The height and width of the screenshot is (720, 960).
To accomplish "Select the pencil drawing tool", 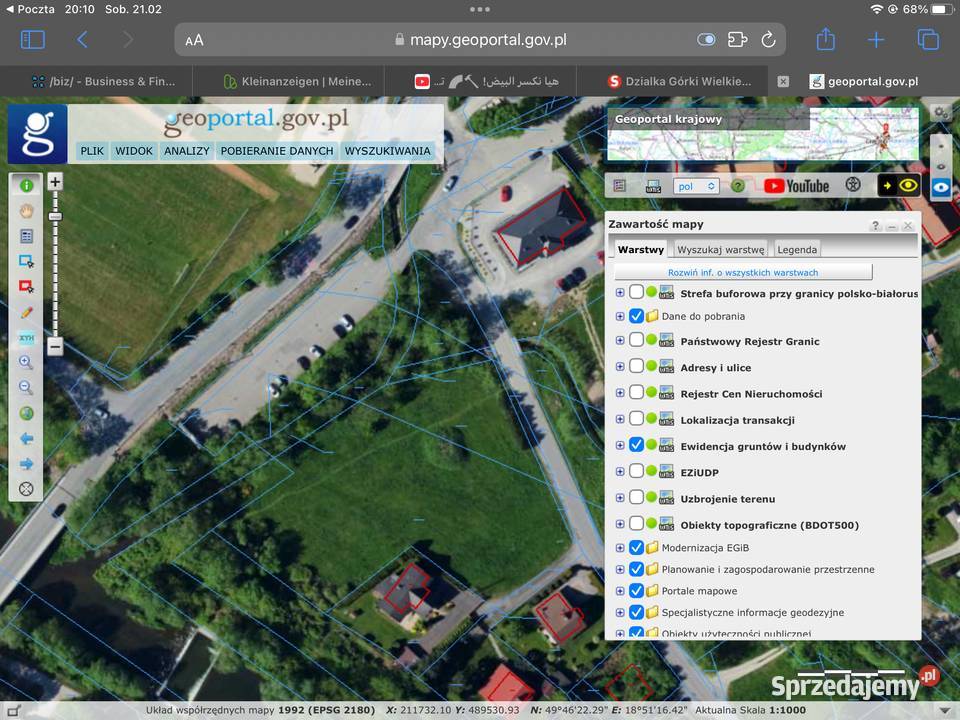I will (x=26, y=312).
